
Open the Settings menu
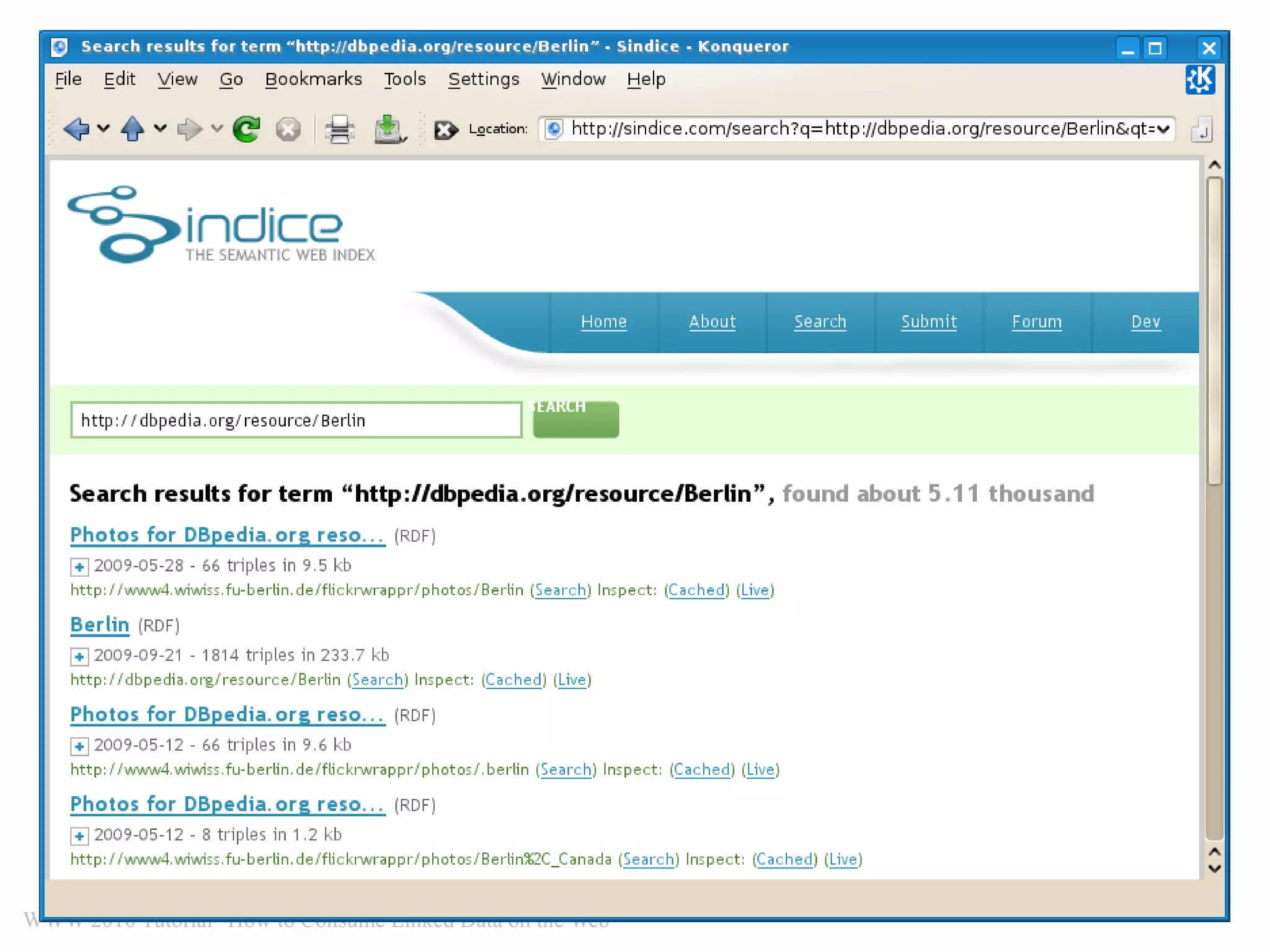(x=484, y=79)
